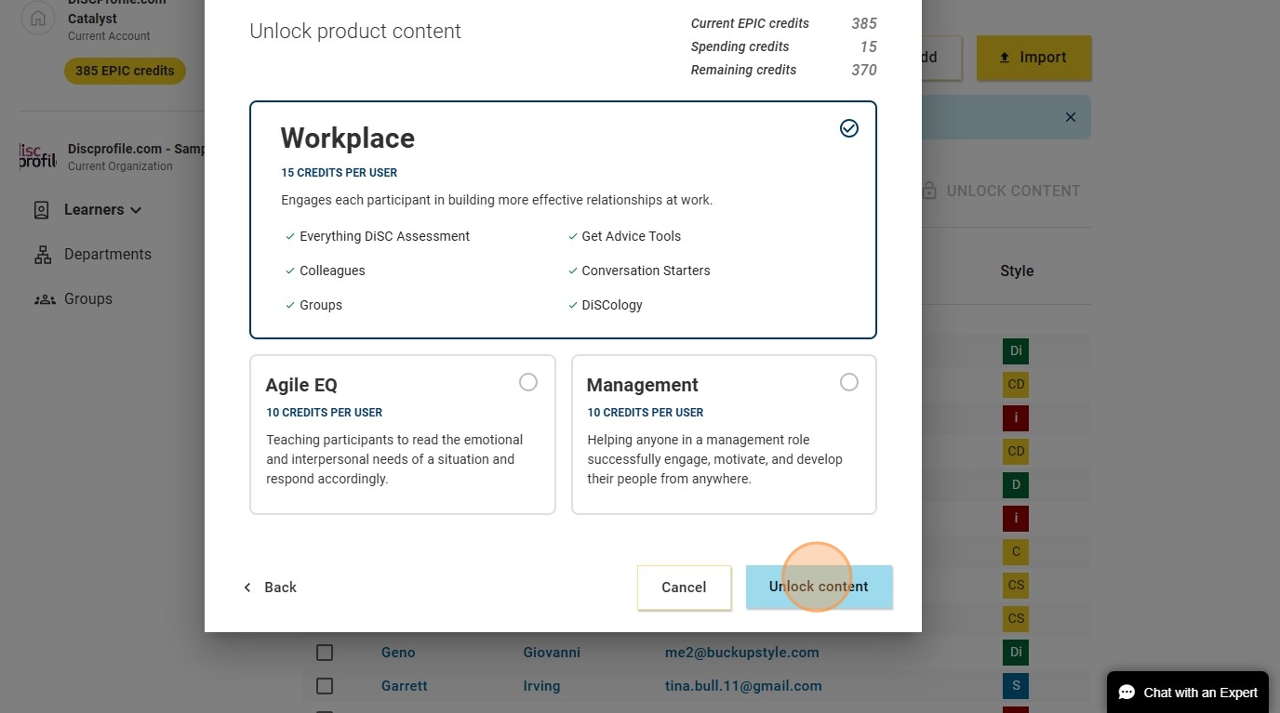
Task: Check the box for Geno Giovanni
Action: (324, 652)
